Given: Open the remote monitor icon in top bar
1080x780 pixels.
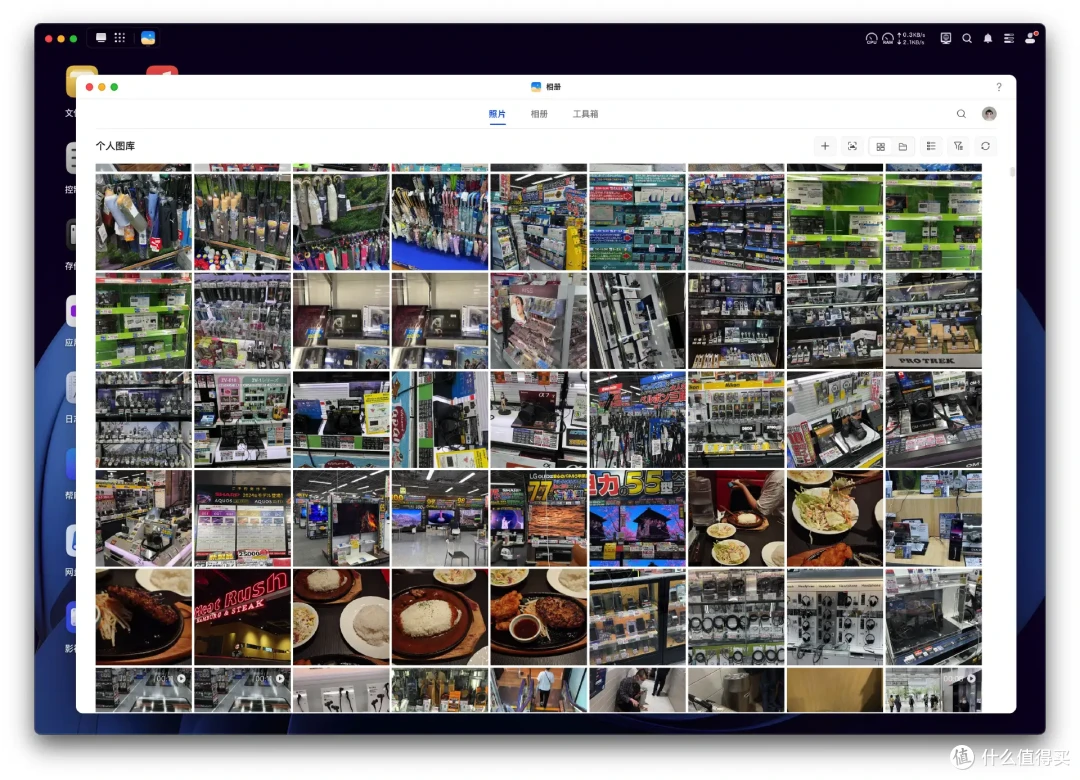Looking at the screenshot, I should pyautogui.click(x=946, y=39).
